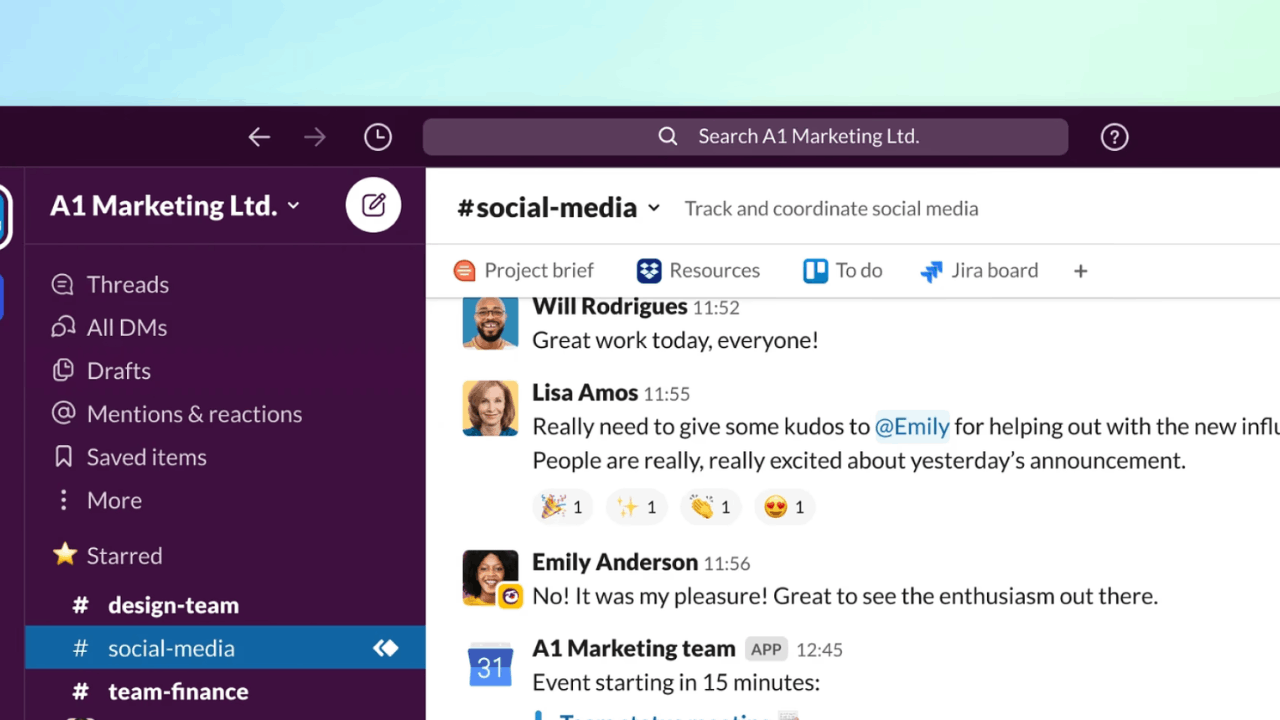Open the history clock icon
Image resolution: width=1280 pixels, height=720 pixels.
pyautogui.click(x=378, y=137)
